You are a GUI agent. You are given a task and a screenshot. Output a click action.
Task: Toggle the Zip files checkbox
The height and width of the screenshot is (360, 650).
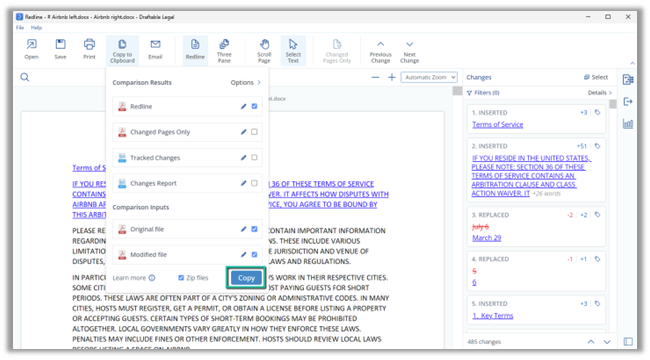pos(181,278)
